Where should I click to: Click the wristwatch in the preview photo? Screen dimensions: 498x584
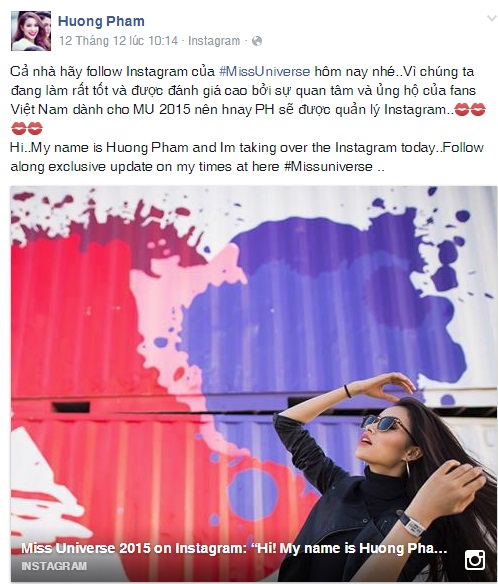coord(412,523)
